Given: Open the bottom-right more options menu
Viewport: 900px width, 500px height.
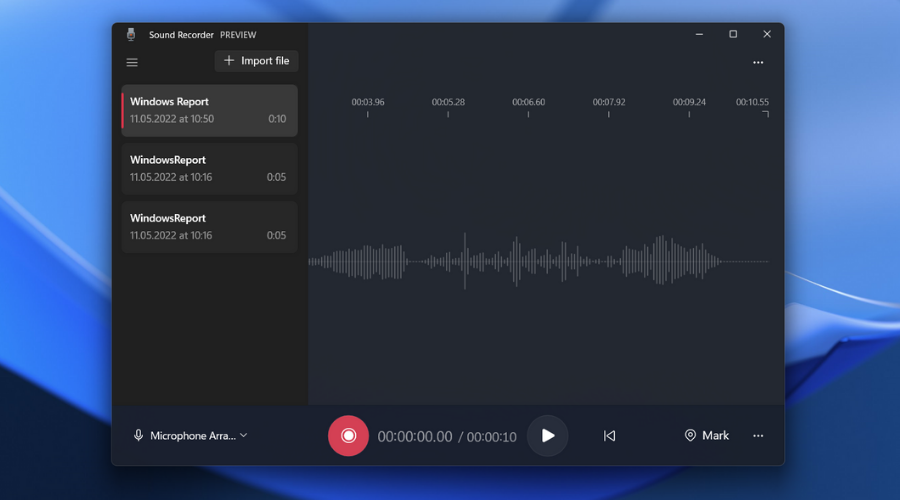Looking at the screenshot, I should click(758, 436).
